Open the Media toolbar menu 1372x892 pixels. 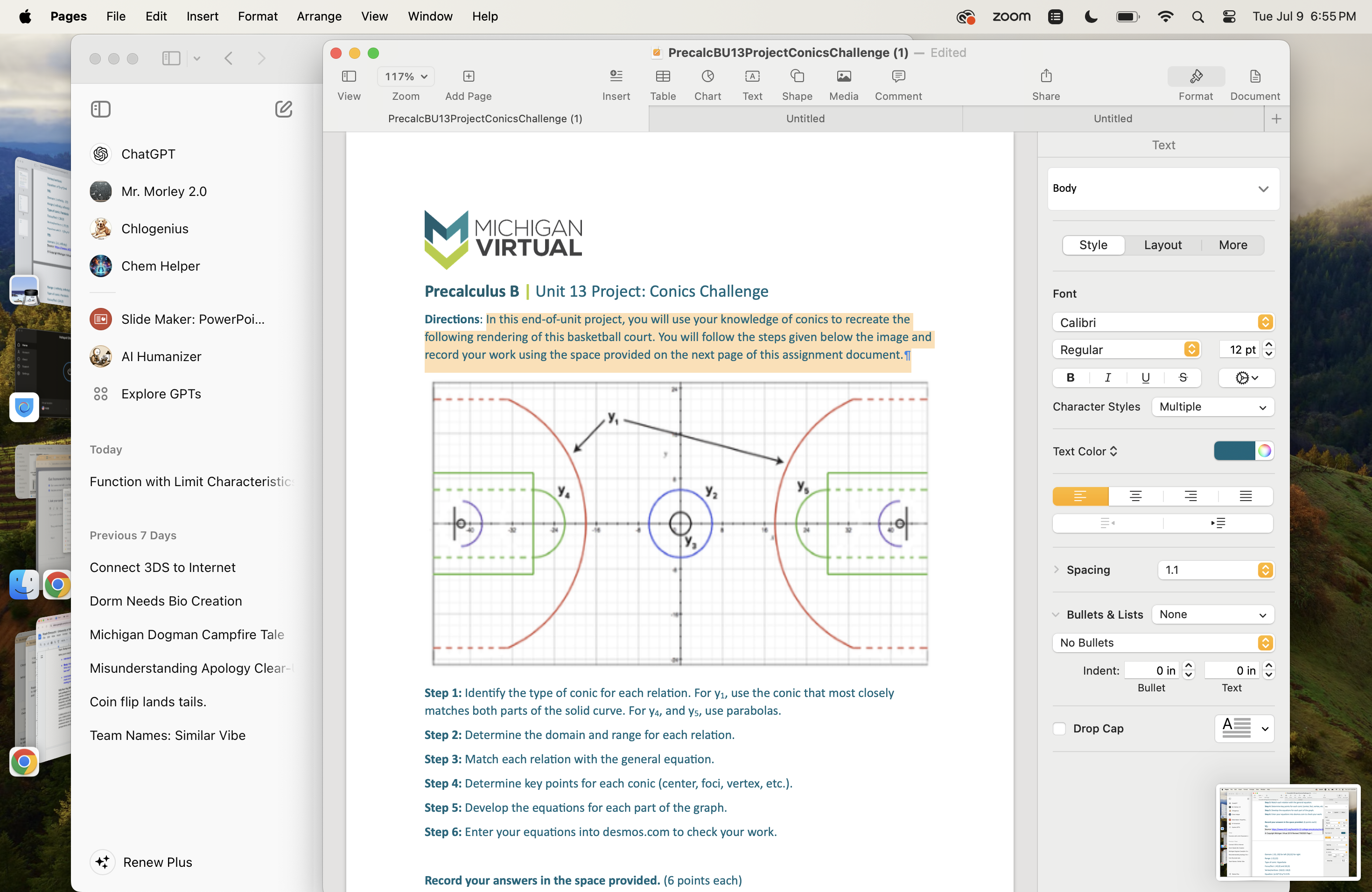tap(843, 77)
